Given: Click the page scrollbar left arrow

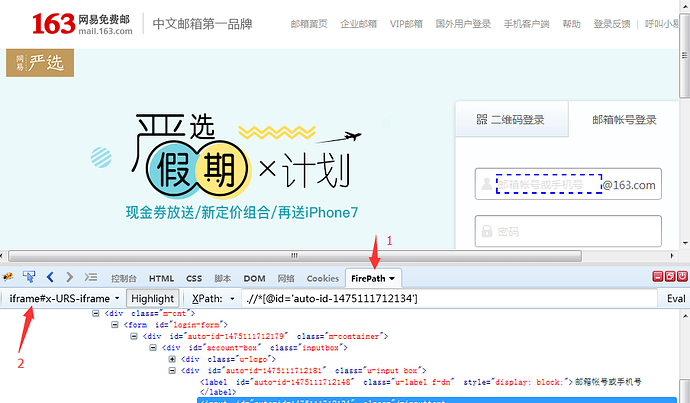Looking at the screenshot, I should 2,256.
